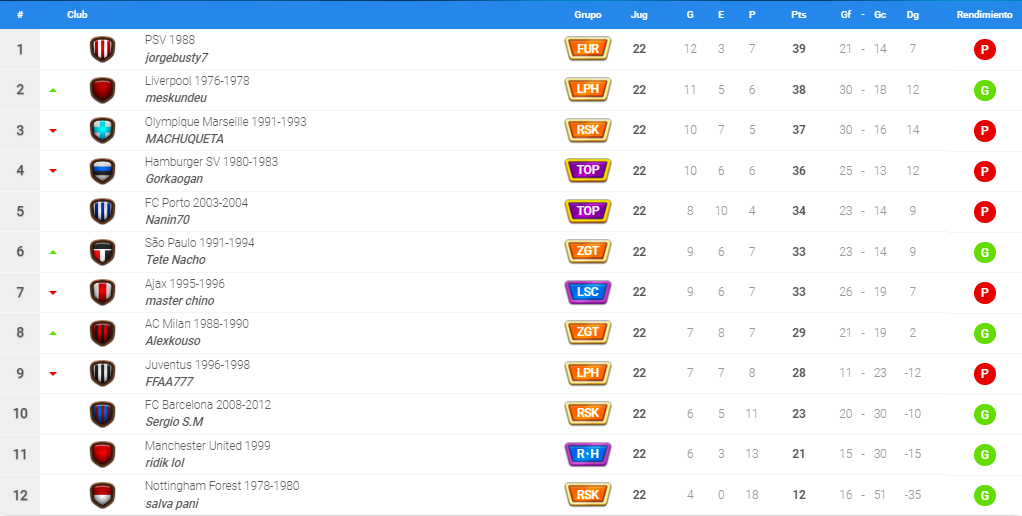The width and height of the screenshot is (1022, 516).
Task: Open Nottingham Forest 1978-1980 team page
Action: coord(222,486)
